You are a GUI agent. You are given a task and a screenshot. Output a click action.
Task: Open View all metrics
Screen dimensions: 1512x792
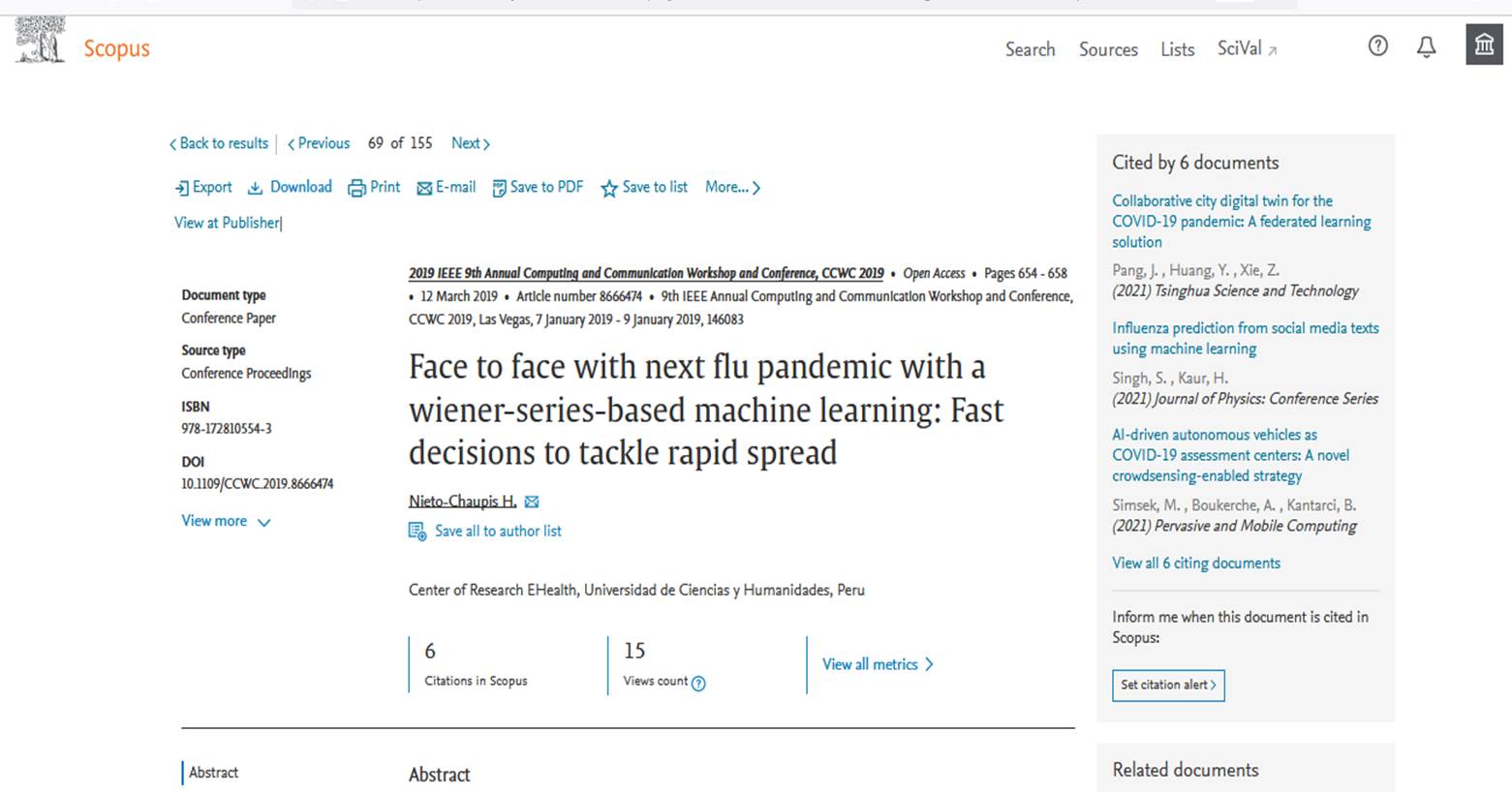click(878, 664)
